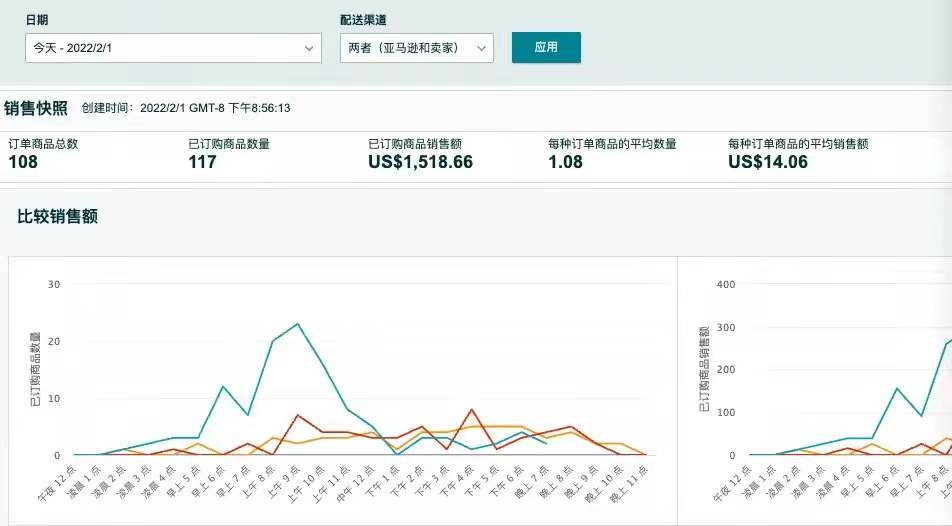Select the average quantity value 1.08
This screenshot has width=952, height=526.
(x=565, y=162)
